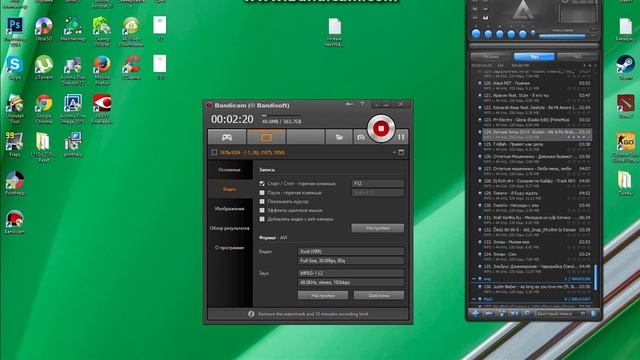Open the О программе tab
Viewport: 640px width, 360px height.
(x=230, y=248)
